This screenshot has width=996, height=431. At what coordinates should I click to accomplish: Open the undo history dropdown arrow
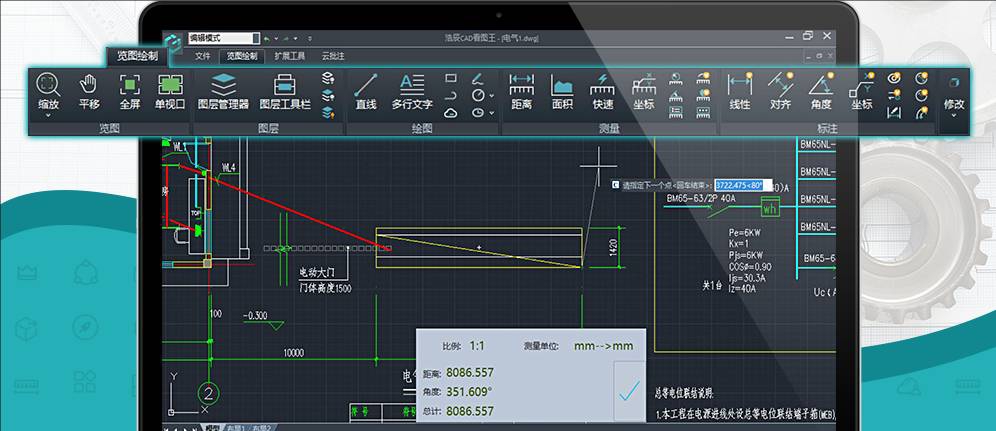pyautogui.click(x=276, y=39)
